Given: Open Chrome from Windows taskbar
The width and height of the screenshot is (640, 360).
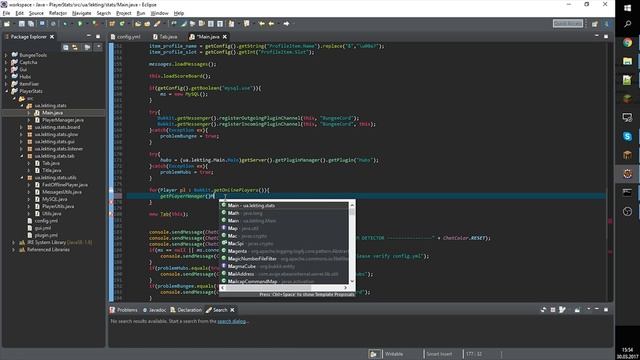Looking at the screenshot, I should (x=627, y=42).
